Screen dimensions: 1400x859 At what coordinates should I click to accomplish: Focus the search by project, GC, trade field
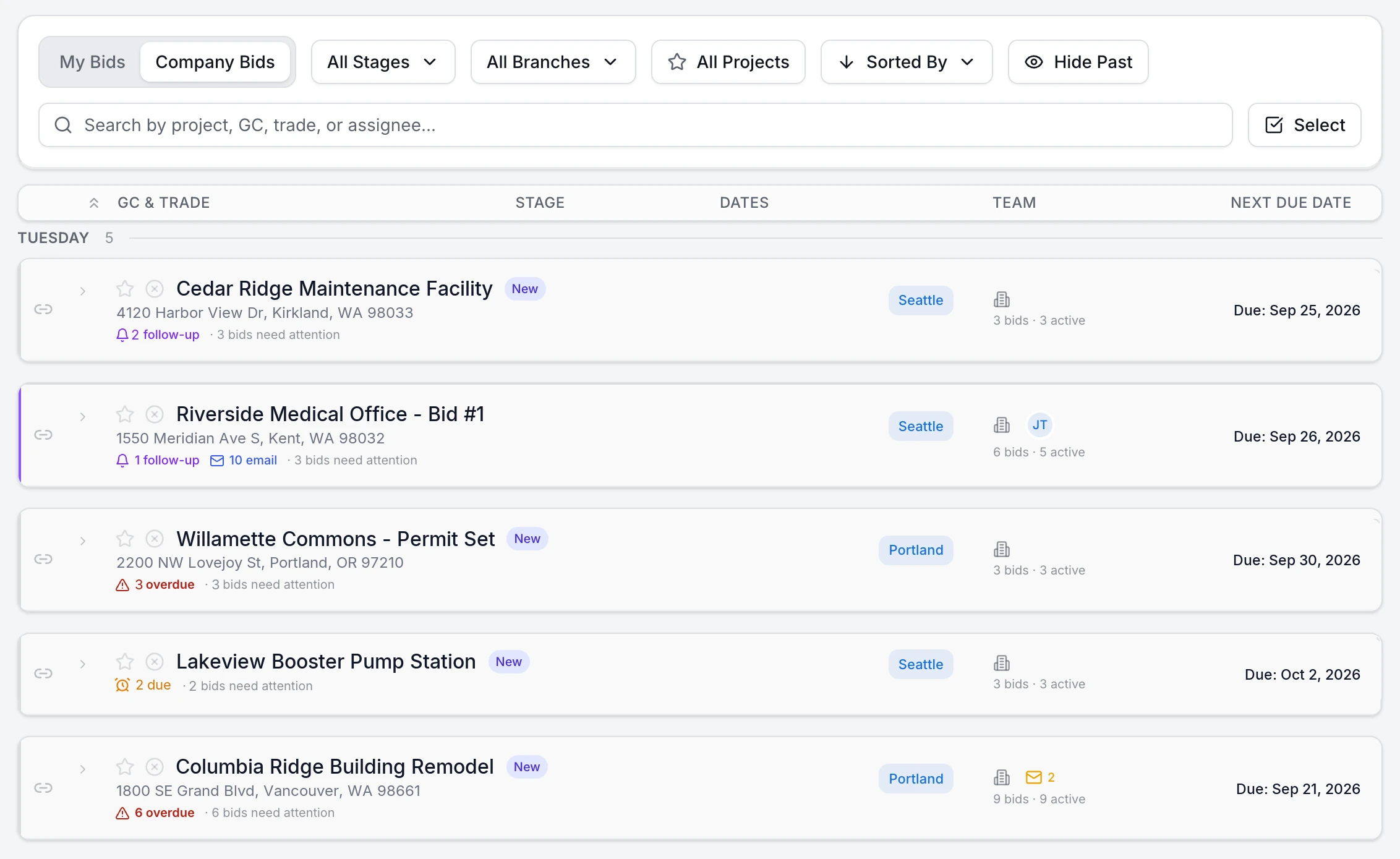pyautogui.click(x=636, y=125)
